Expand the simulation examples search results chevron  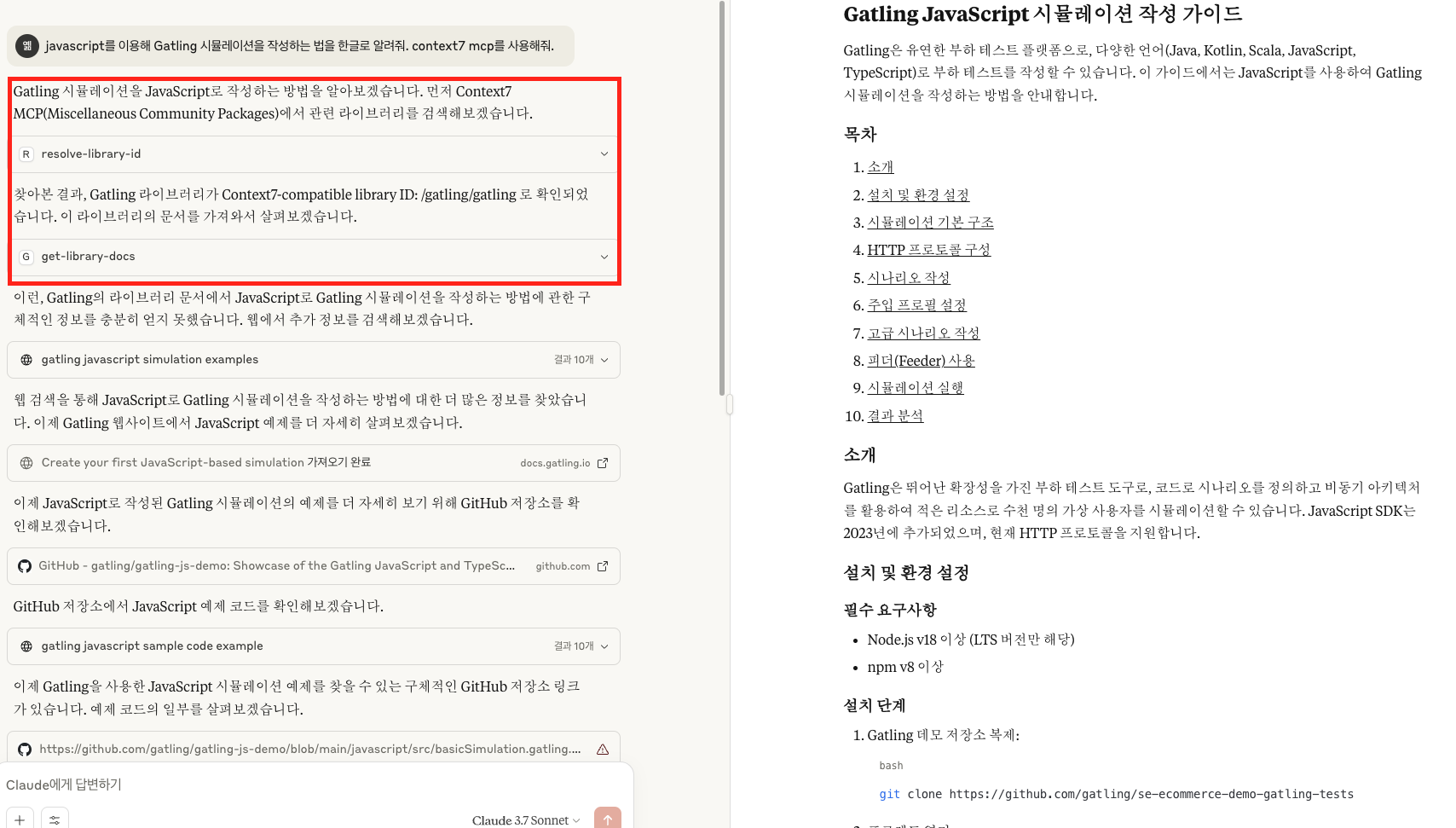coord(604,360)
